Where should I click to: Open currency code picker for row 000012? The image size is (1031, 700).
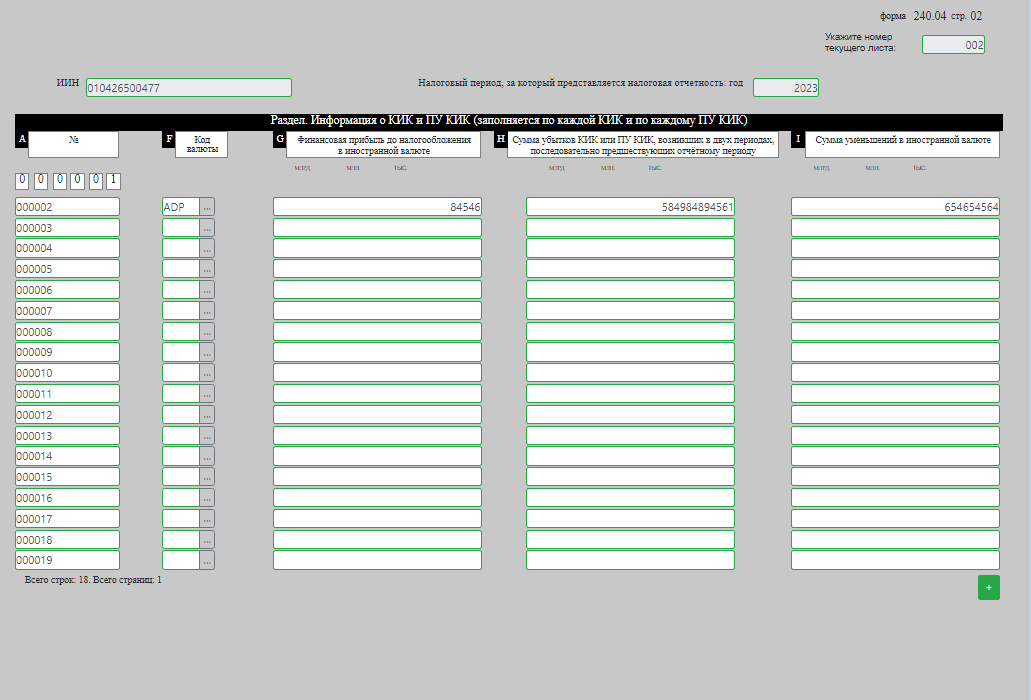(x=206, y=415)
